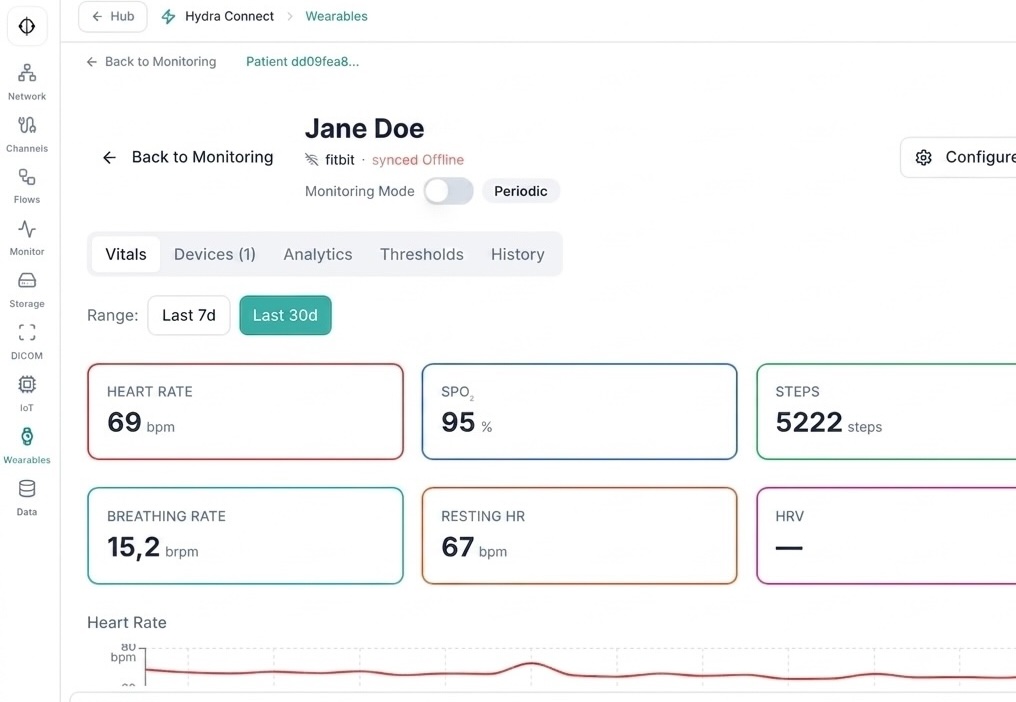Image resolution: width=1016 pixels, height=702 pixels.
Task: Open the Data section in the sidebar
Action: tap(26, 490)
